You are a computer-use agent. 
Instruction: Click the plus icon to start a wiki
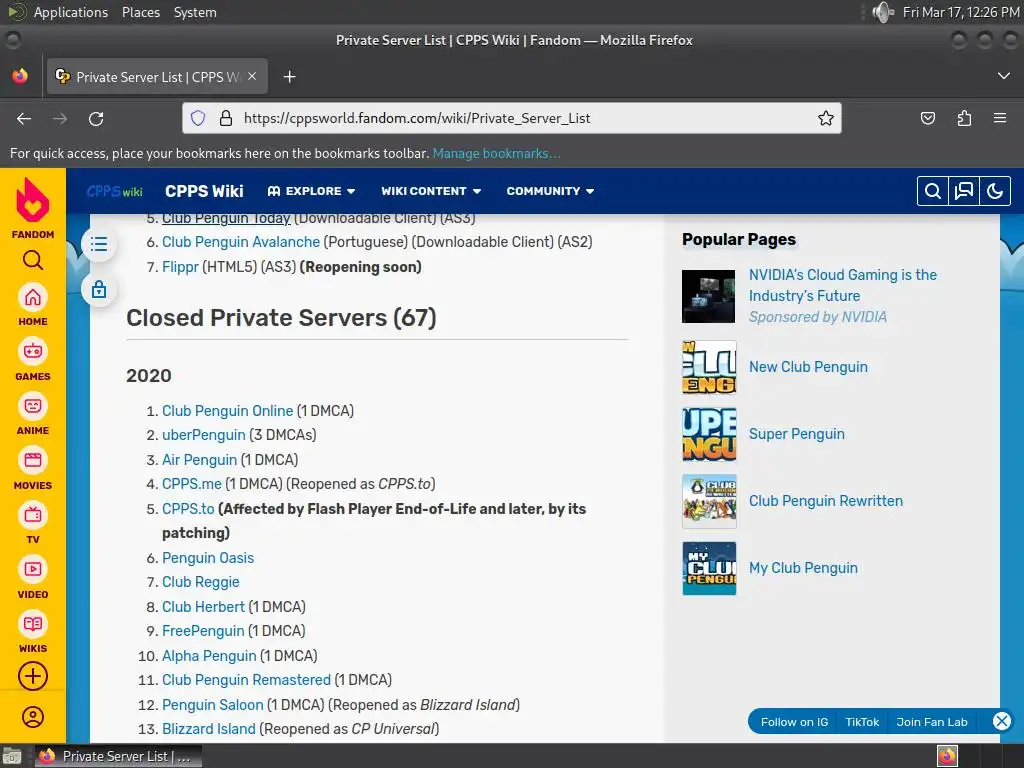pyautogui.click(x=33, y=677)
